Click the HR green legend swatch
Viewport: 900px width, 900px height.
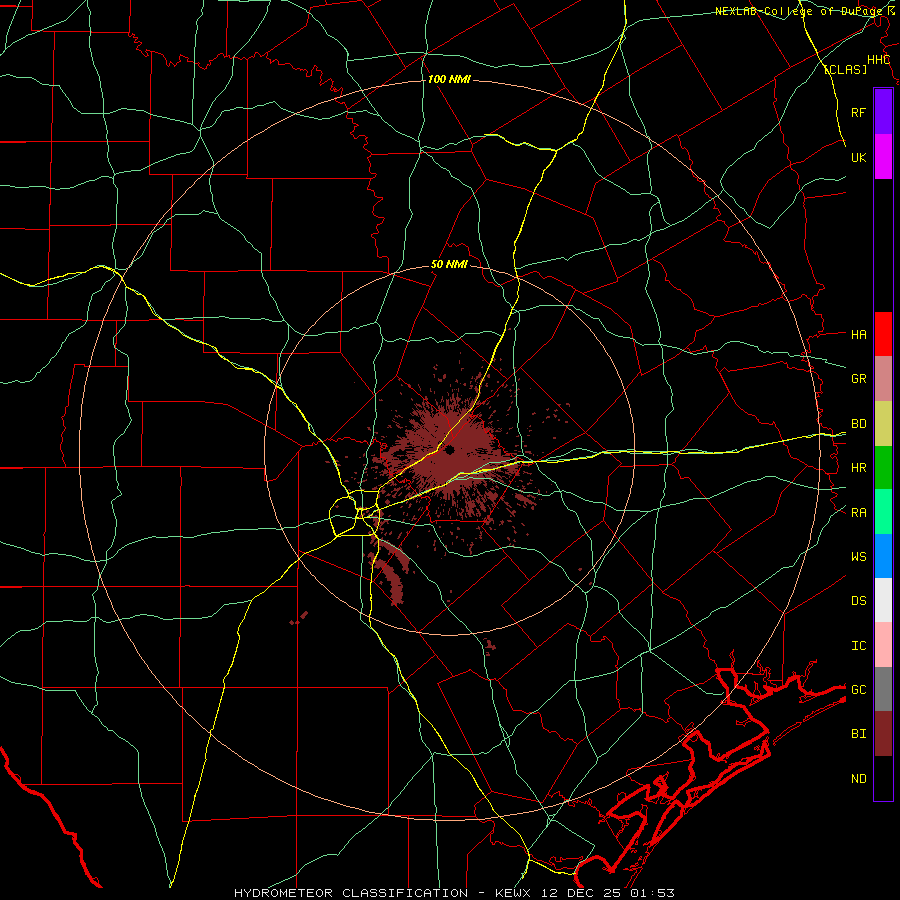pyautogui.click(x=883, y=468)
